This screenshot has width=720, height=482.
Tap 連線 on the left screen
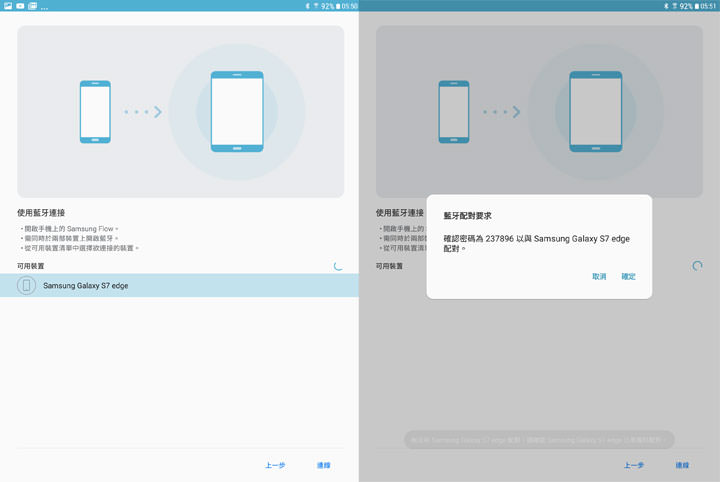tap(323, 465)
